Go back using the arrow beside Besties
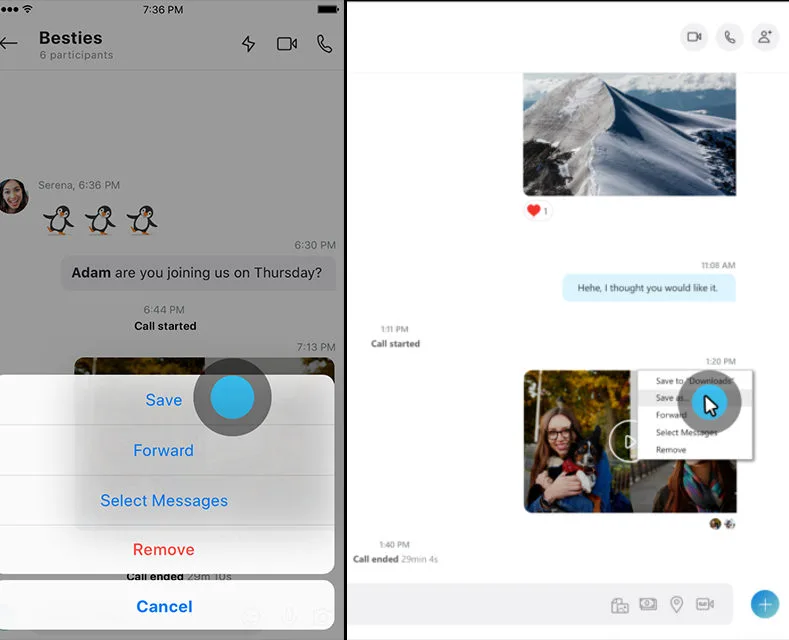This screenshot has width=789, height=640. 9,43
